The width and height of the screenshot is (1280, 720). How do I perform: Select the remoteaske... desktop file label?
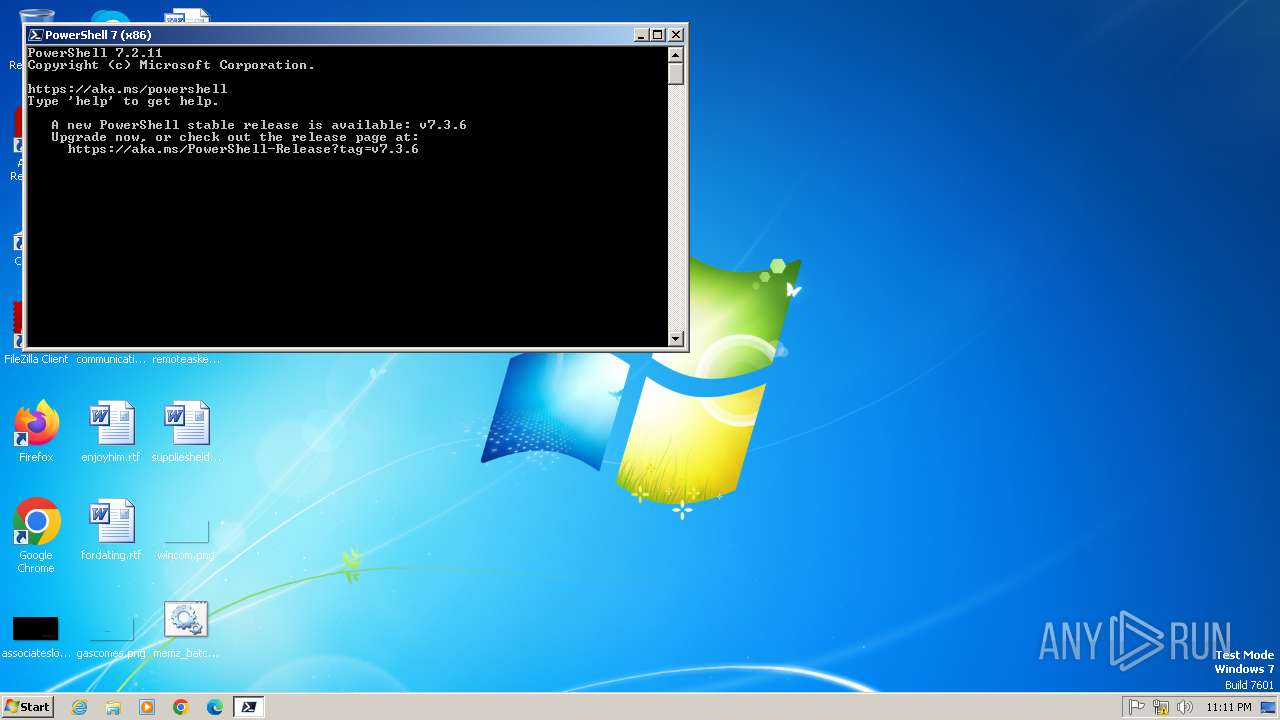pyautogui.click(x=186, y=359)
